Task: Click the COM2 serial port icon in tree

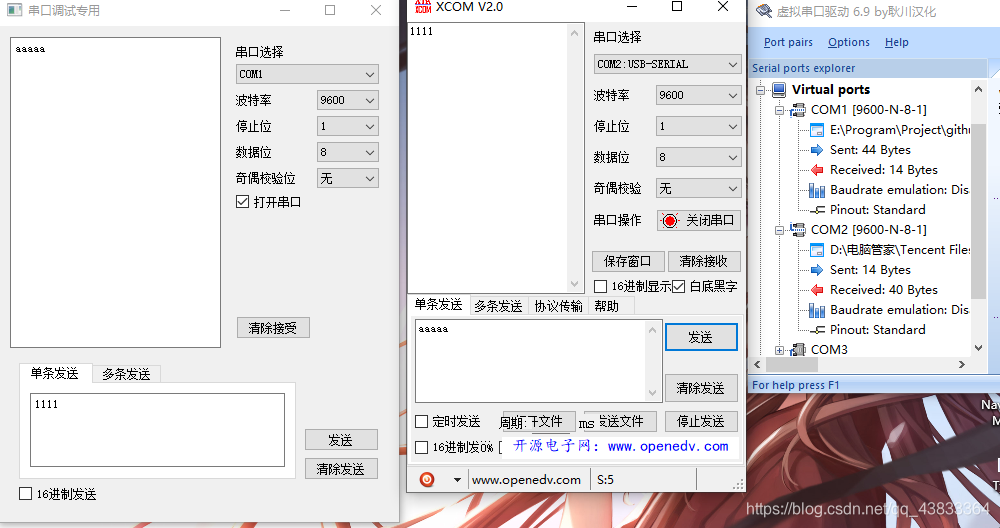Action: [798, 230]
